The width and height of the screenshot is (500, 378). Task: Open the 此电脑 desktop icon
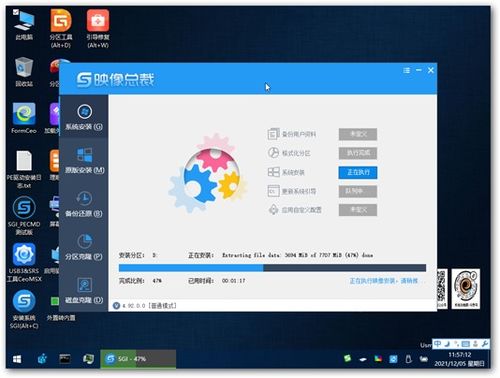pos(24,25)
